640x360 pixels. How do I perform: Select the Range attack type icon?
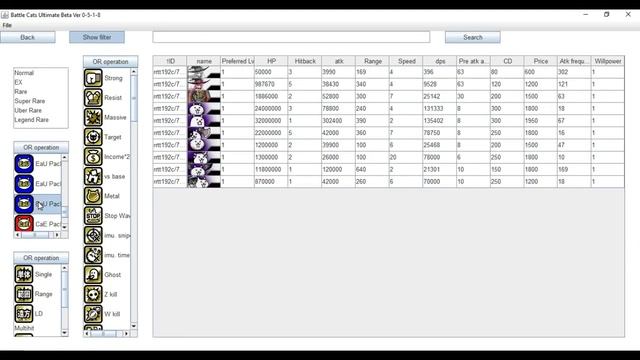[24, 294]
